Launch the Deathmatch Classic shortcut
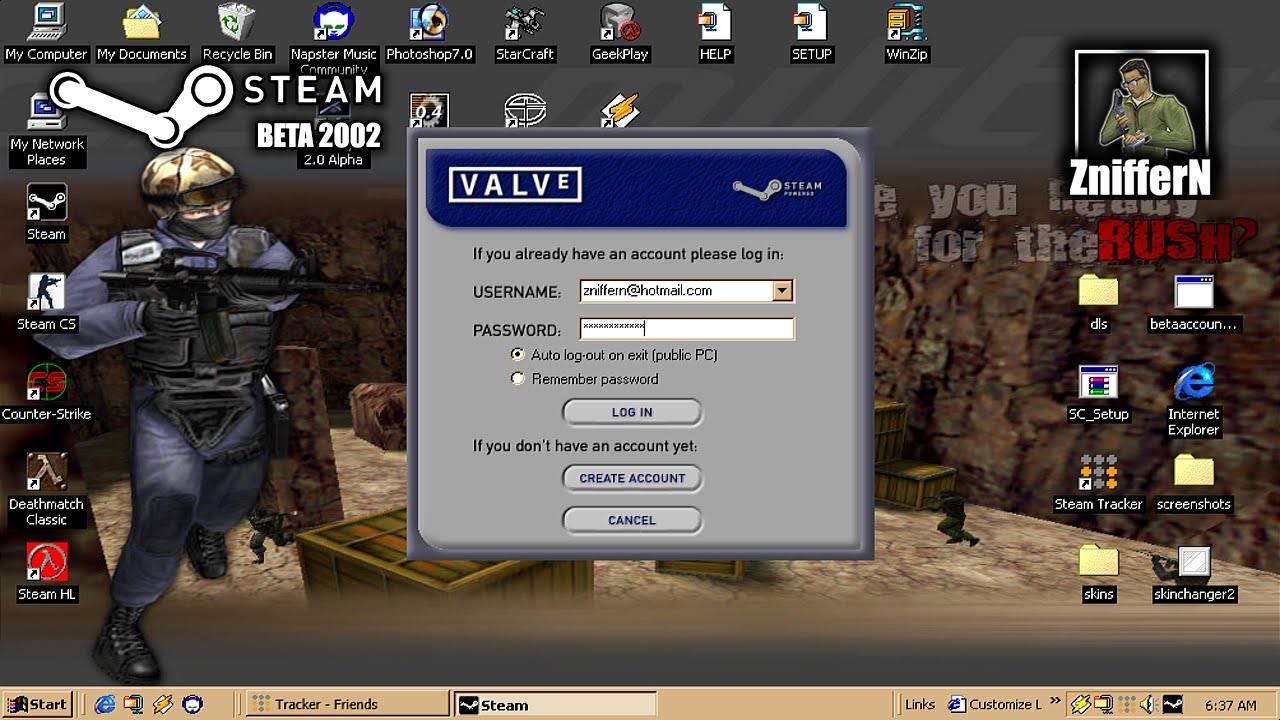The width and height of the screenshot is (1280, 720). pyautogui.click(x=46, y=472)
